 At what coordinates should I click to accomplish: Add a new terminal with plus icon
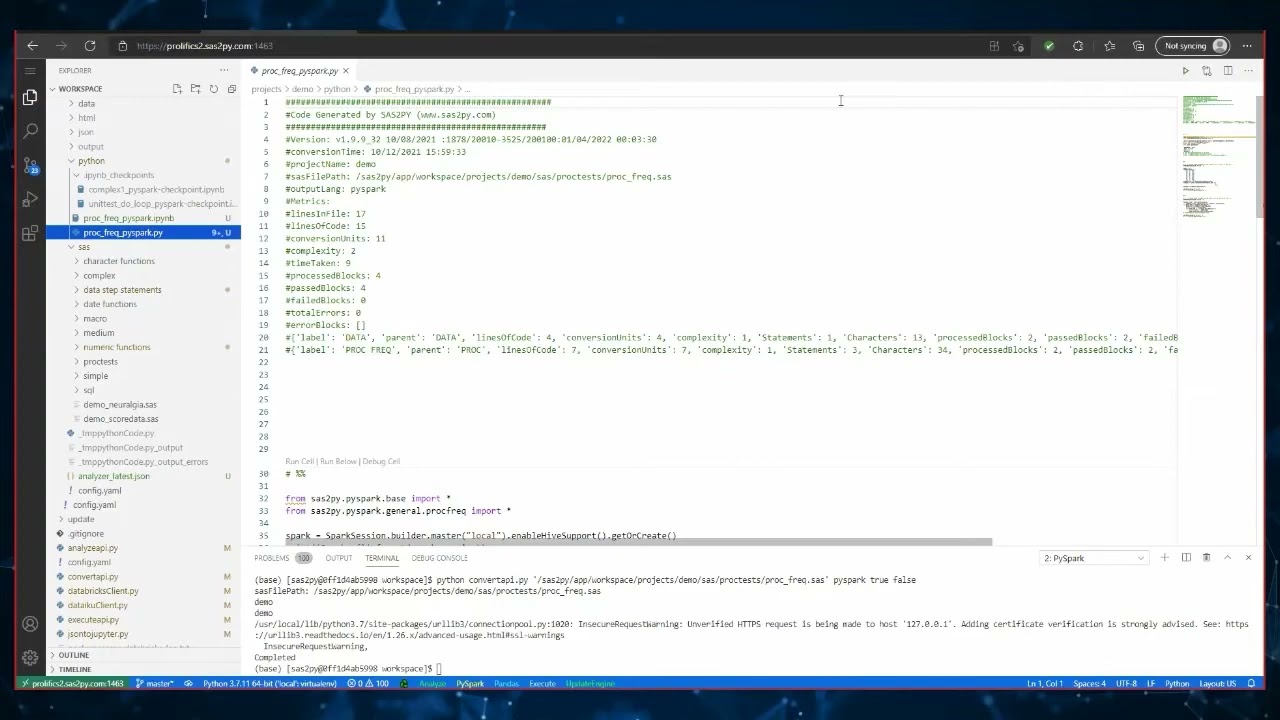(1164, 557)
